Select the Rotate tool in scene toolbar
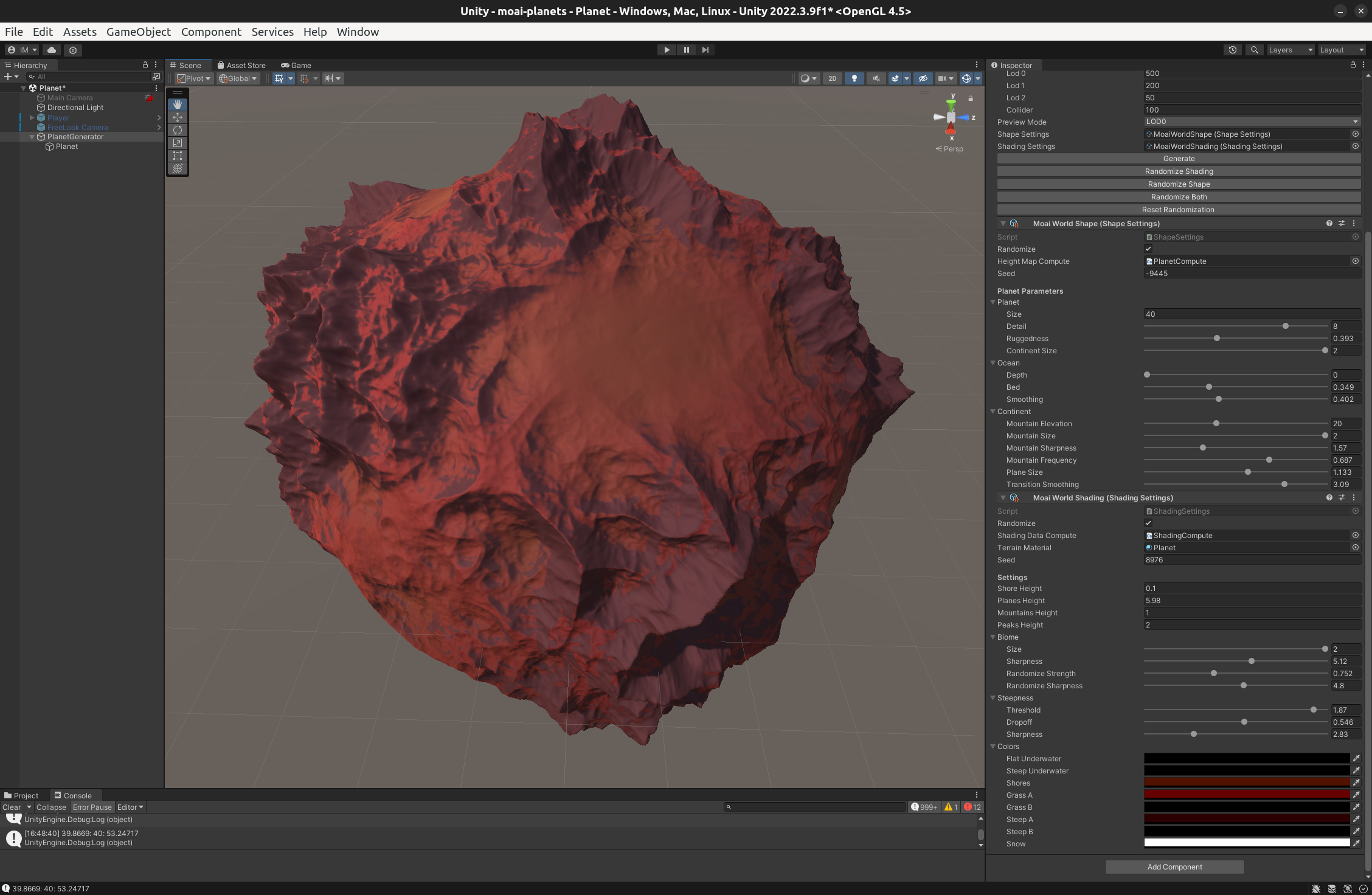 click(178, 130)
